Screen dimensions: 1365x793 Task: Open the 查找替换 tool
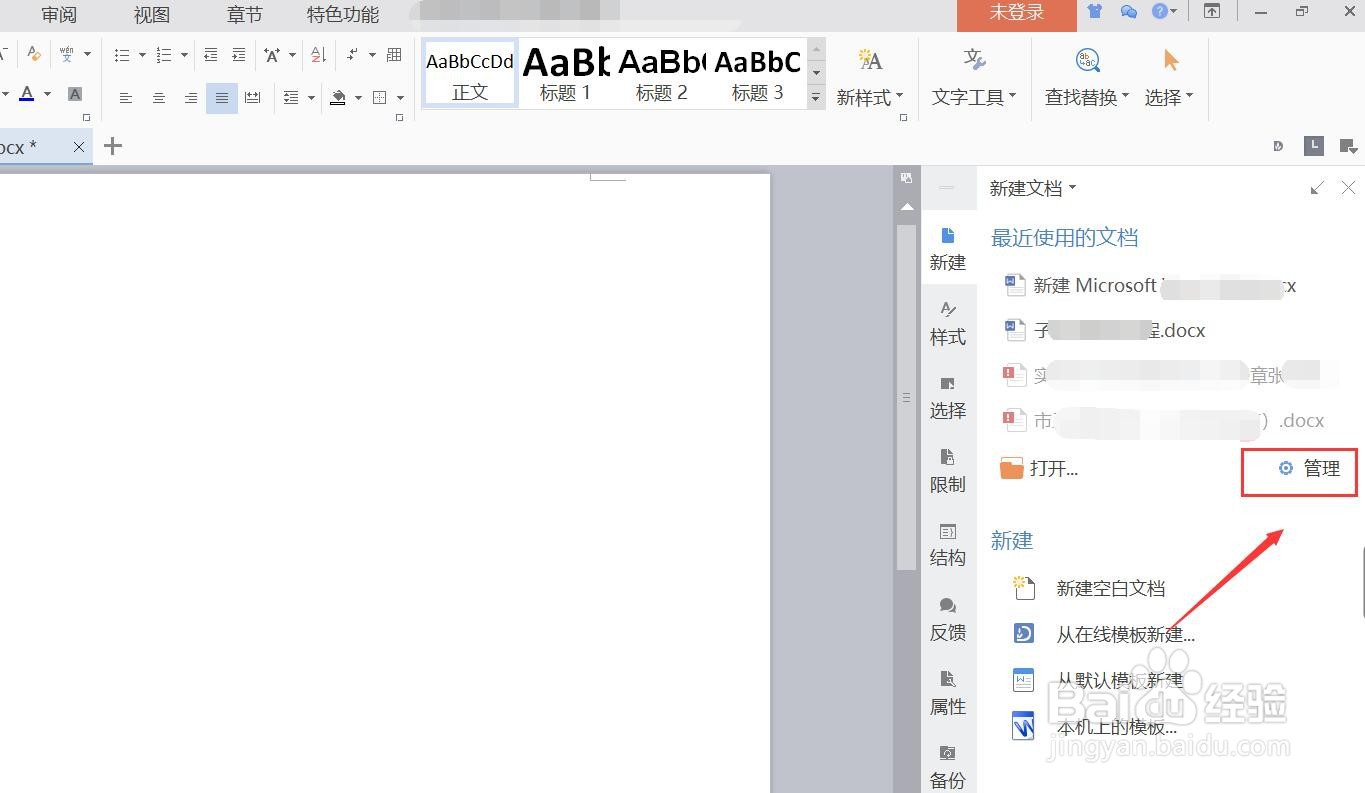(x=1087, y=76)
